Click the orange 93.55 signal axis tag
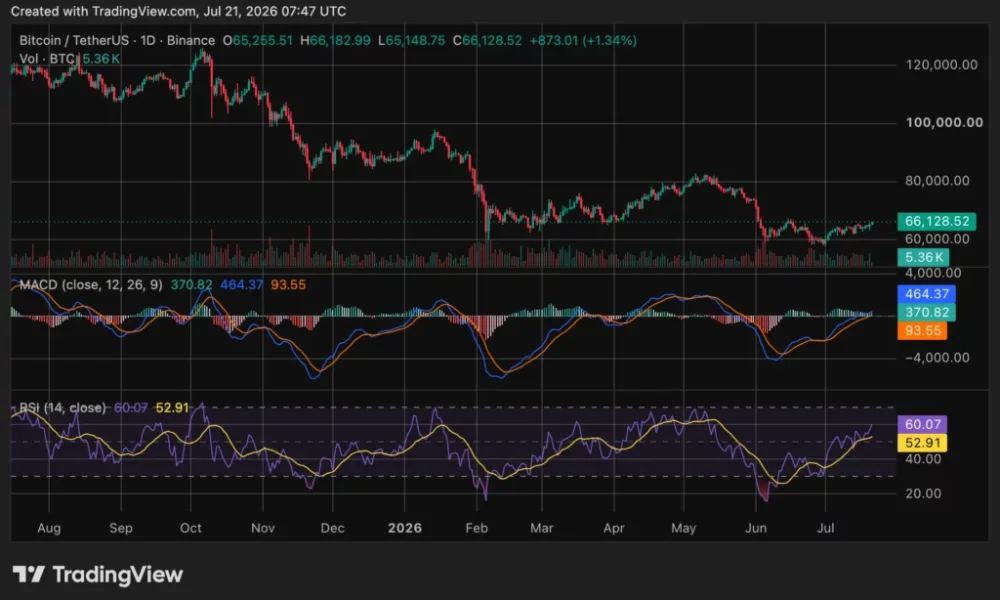1000x600 pixels. pyautogui.click(x=922, y=330)
